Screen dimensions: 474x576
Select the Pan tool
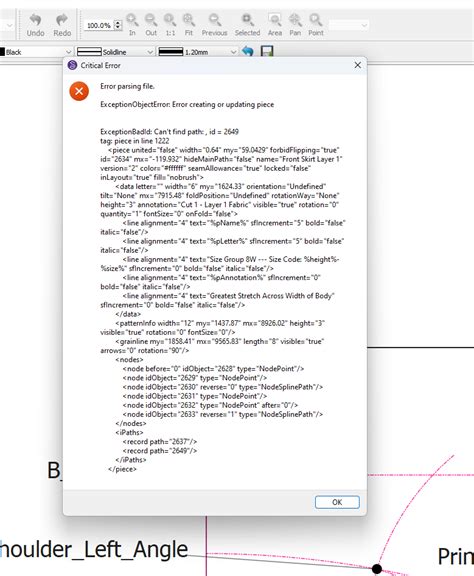295,25
